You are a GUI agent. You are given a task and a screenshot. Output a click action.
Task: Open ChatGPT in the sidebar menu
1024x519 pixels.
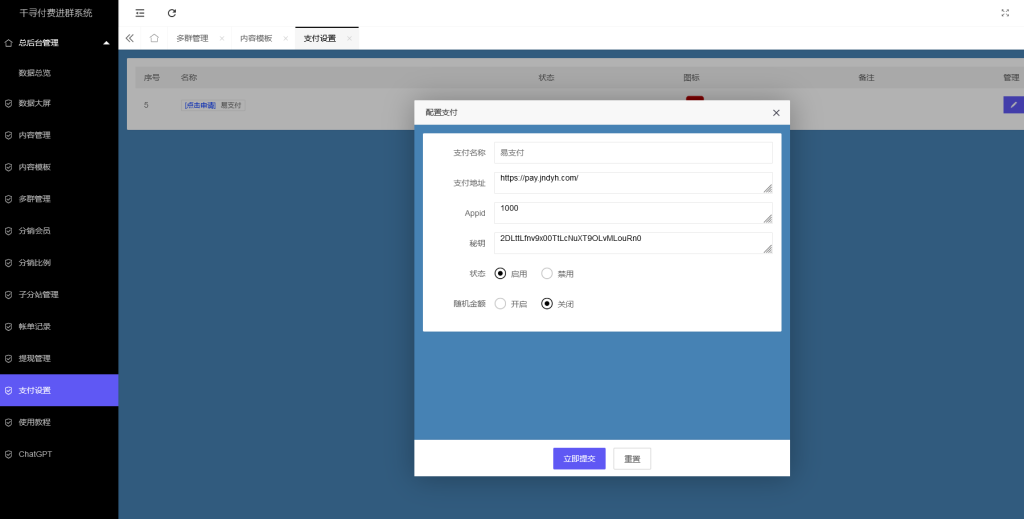(x=36, y=454)
